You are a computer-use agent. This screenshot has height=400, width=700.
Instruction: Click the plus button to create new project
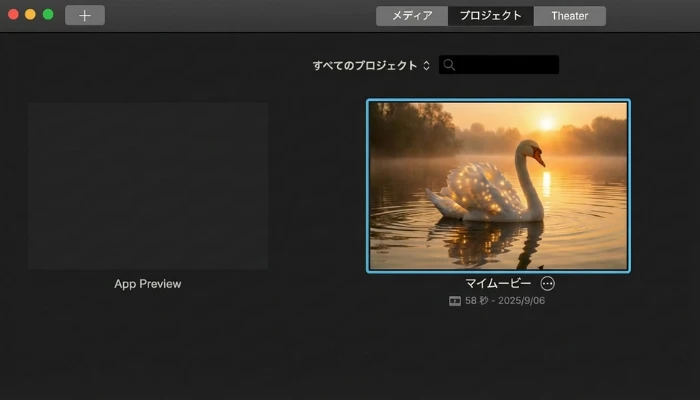(84, 15)
